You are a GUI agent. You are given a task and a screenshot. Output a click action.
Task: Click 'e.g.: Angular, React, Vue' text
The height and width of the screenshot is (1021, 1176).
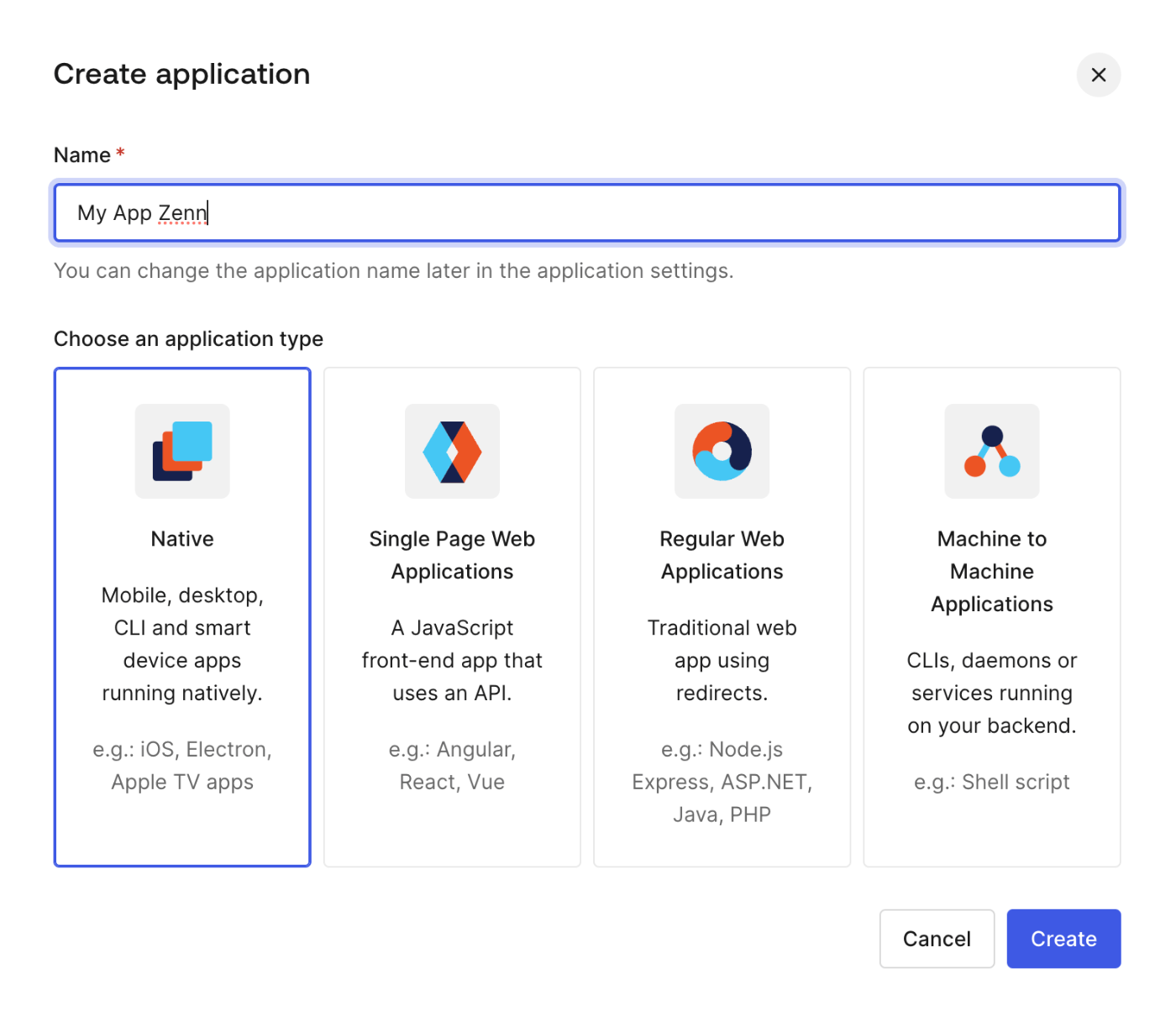[452, 766]
